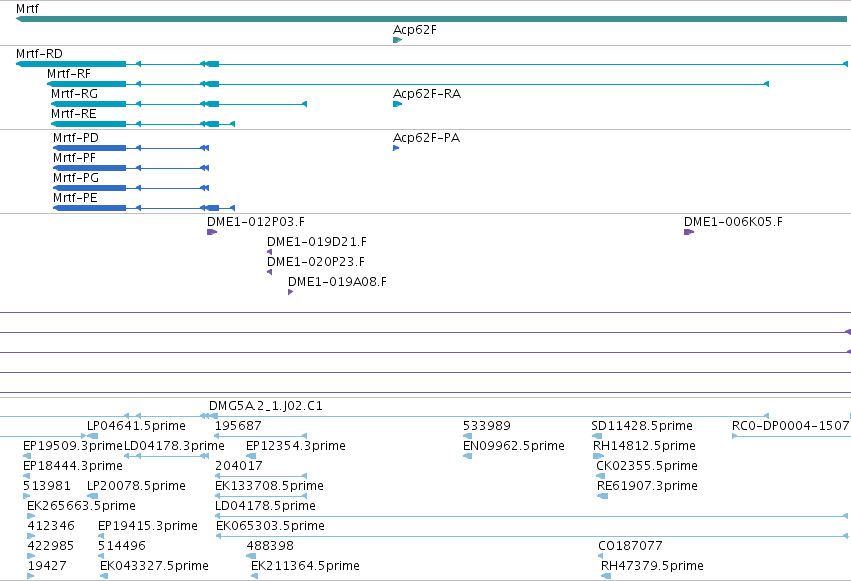Select the DMG5A.2_1.J02.C1 alignment

click(x=265, y=406)
